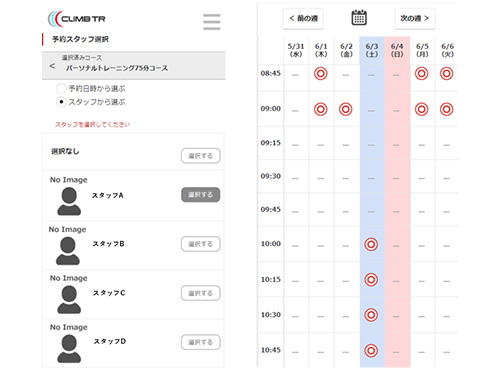Click the 10:45 time row label
500x371 pixels.
tap(271, 350)
